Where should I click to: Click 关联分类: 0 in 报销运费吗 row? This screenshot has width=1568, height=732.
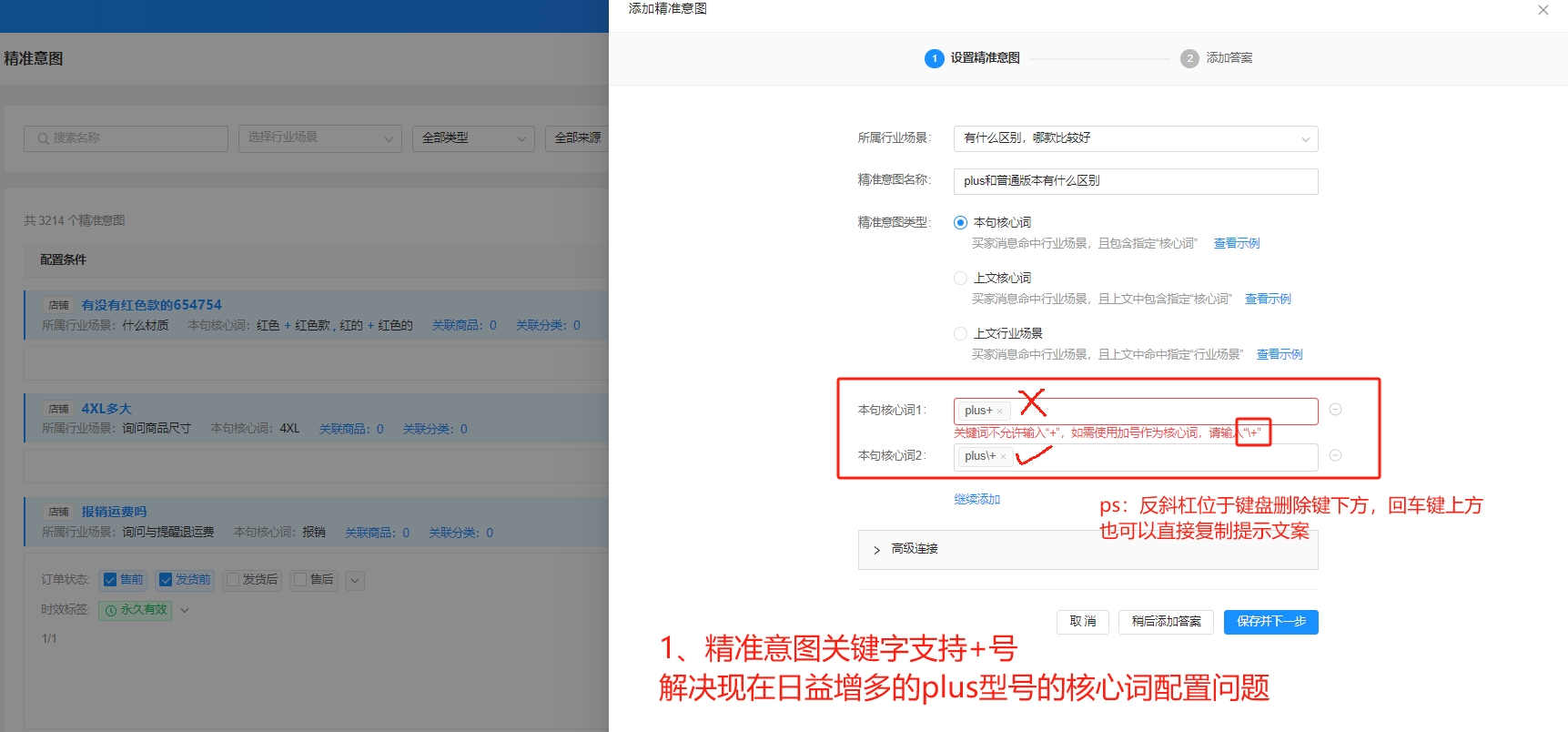pos(460,533)
